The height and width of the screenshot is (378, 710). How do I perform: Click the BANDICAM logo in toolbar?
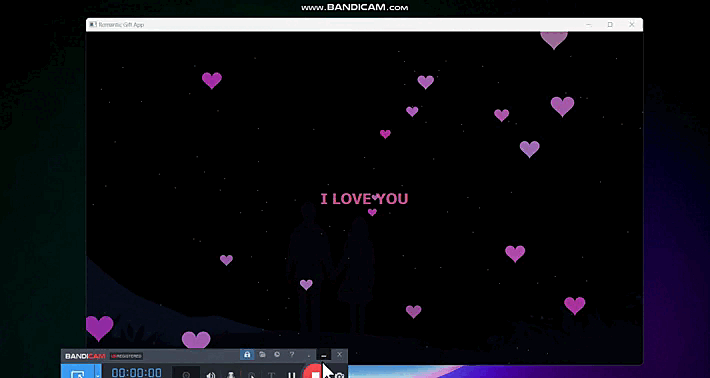(85, 356)
